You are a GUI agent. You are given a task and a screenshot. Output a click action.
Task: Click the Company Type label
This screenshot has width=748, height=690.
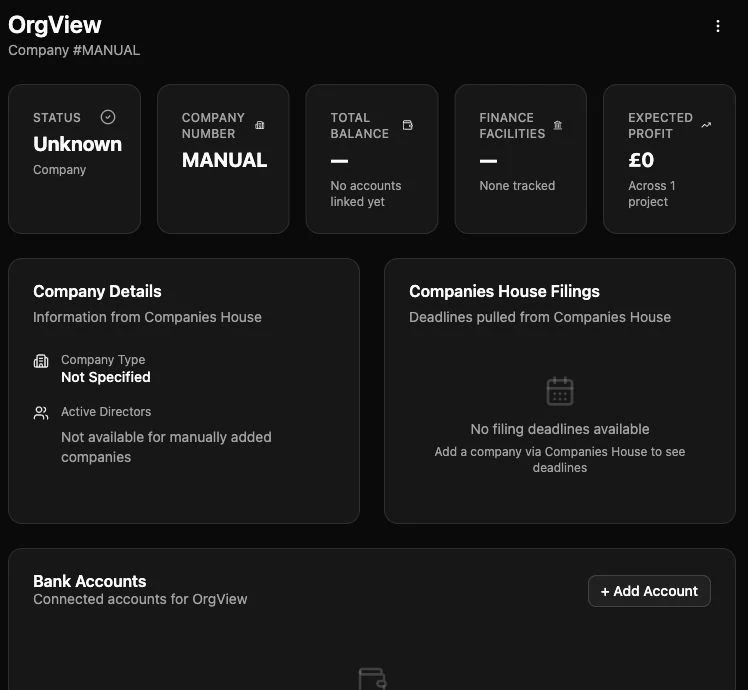tap(103, 359)
